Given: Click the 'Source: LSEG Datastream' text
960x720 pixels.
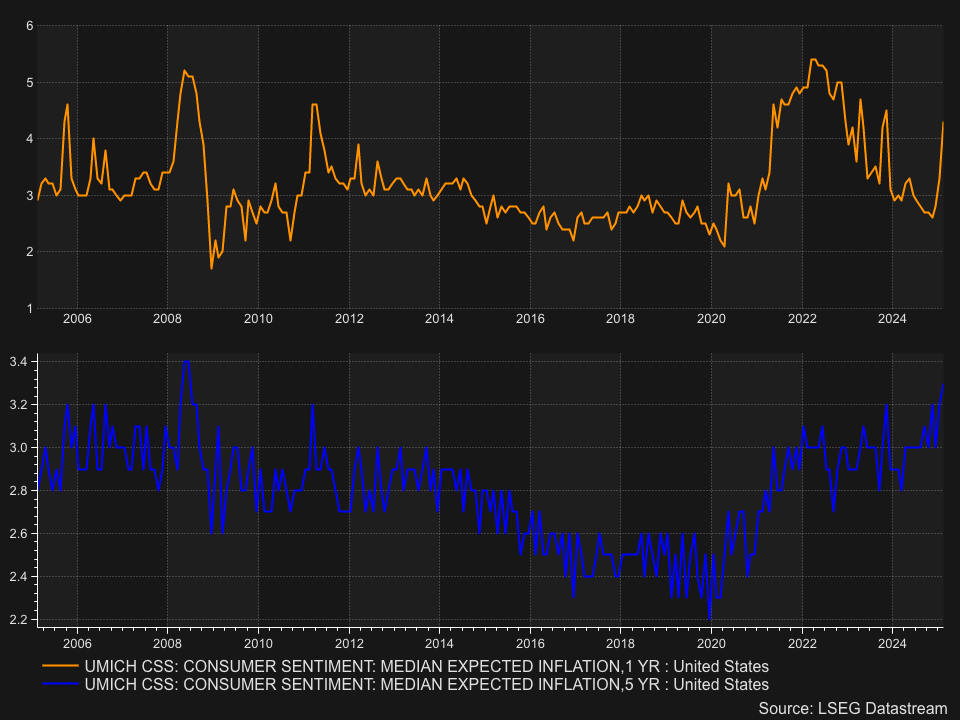Looking at the screenshot, I should [852, 708].
